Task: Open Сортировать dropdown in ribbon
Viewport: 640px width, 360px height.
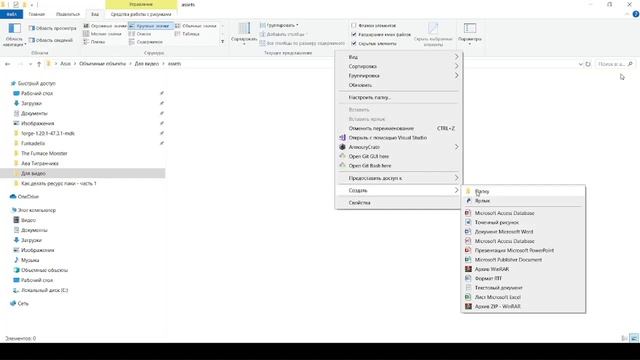Action: [244, 33]
